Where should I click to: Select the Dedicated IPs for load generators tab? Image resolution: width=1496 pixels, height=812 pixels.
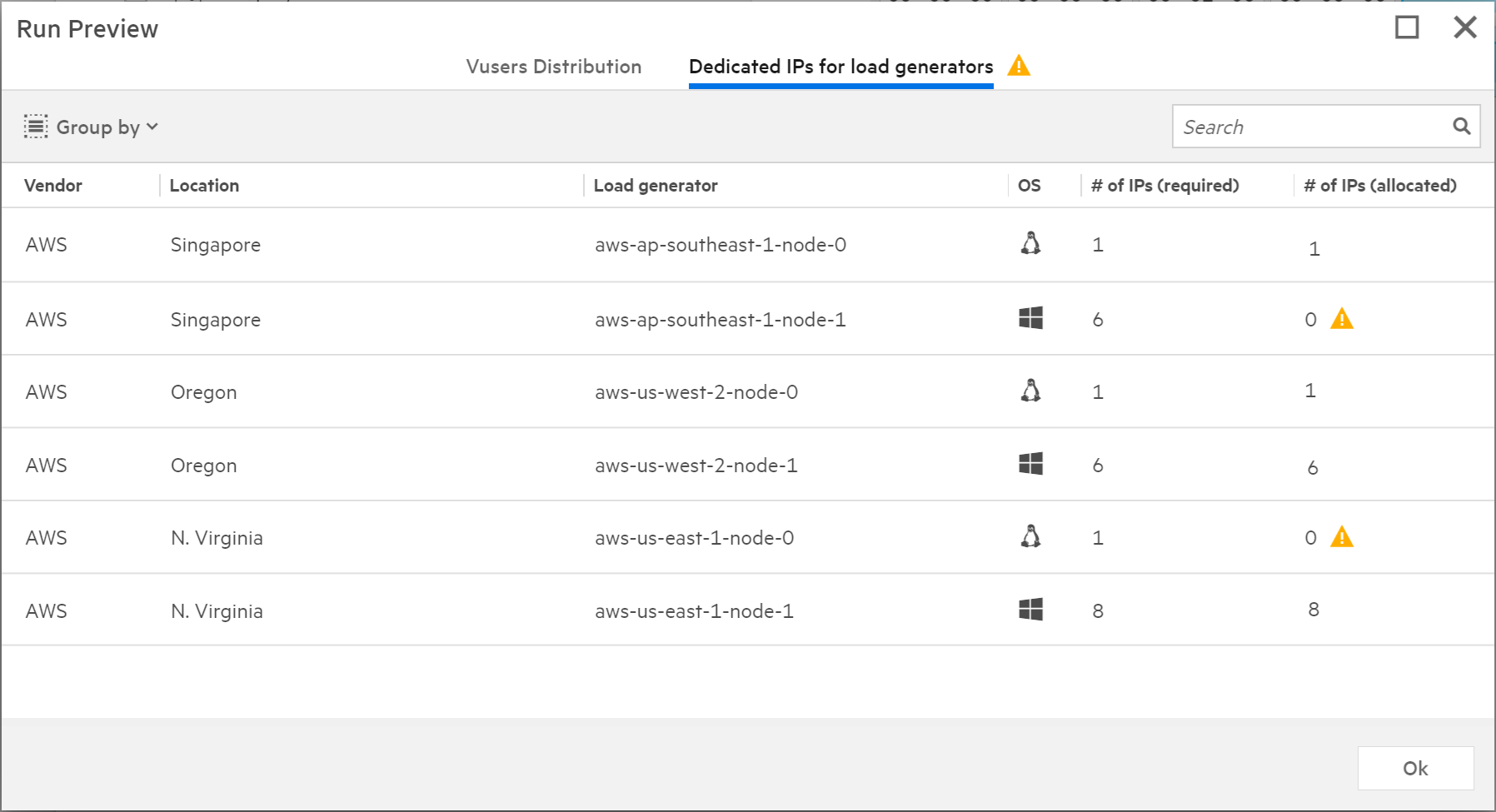(840, 67)
